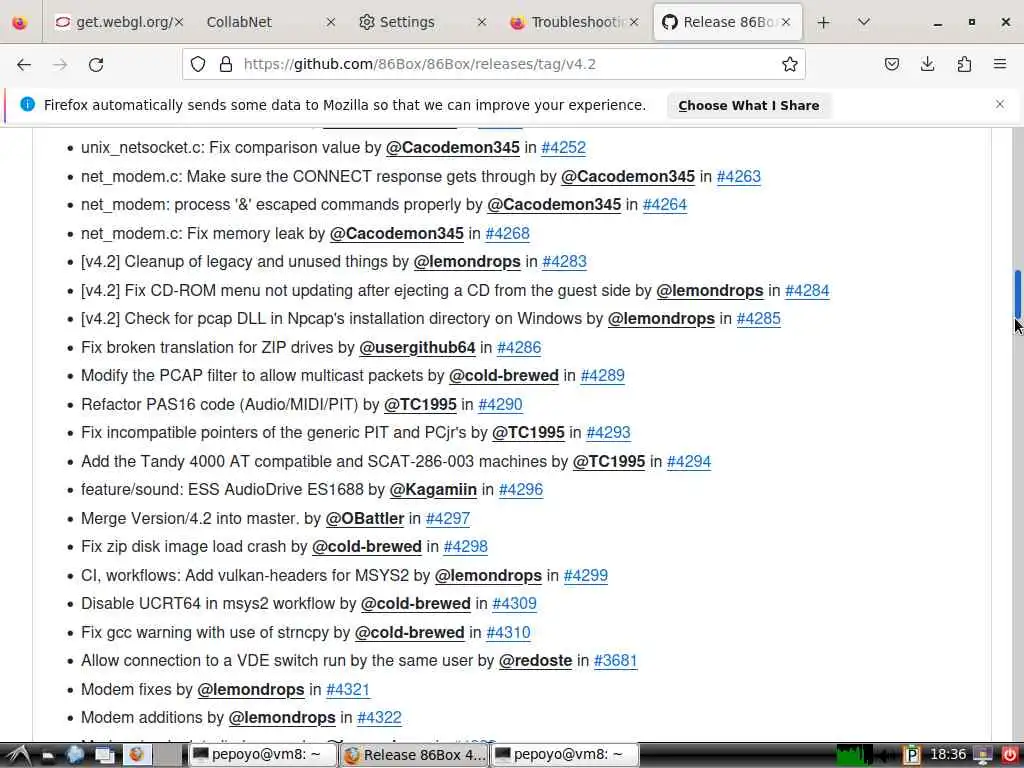The image size is (1024, 768).
Task: Click the red power icon in taskbar
Action: pos(1010,755)
